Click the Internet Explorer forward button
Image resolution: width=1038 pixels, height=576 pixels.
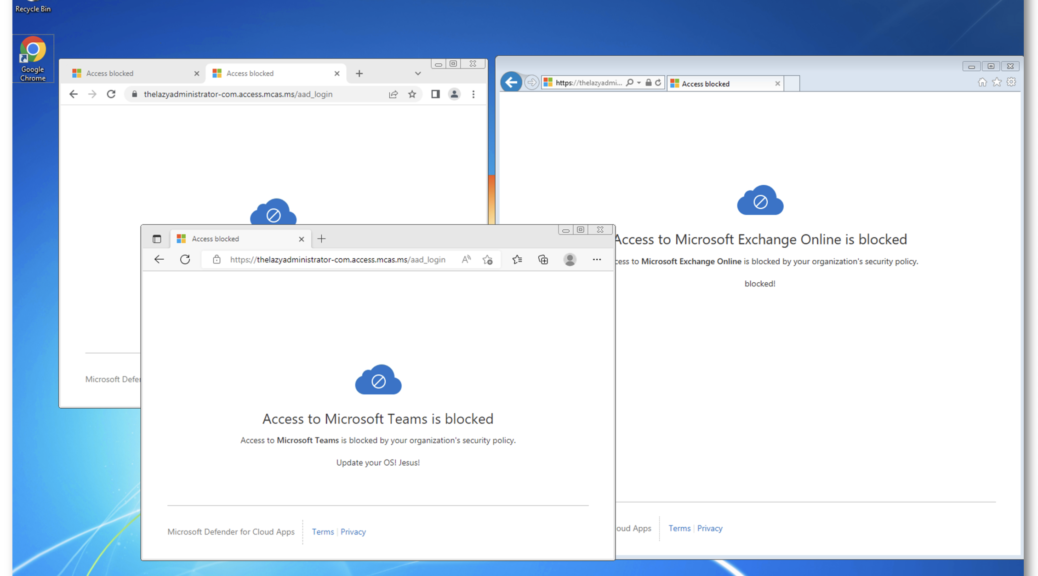coord(532,83)
